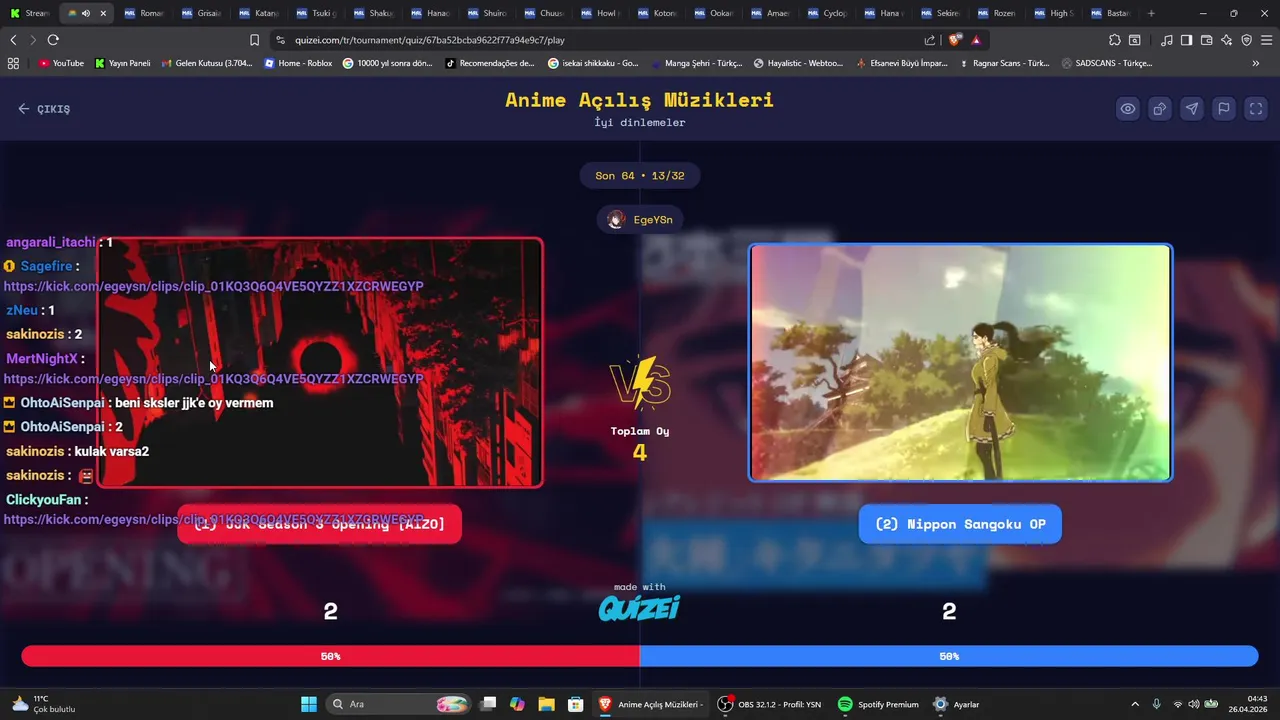Switch to the Stream browser tab
Screen dimensions: 1280x720
click(30, 13)
